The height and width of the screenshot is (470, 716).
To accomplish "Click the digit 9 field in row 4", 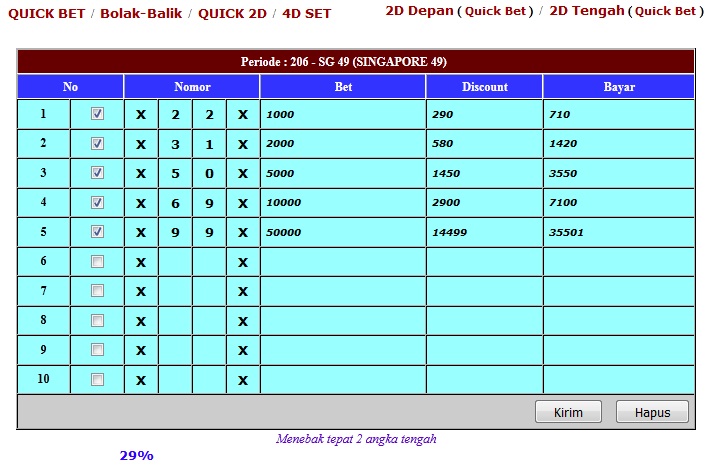I will [209, 203].
